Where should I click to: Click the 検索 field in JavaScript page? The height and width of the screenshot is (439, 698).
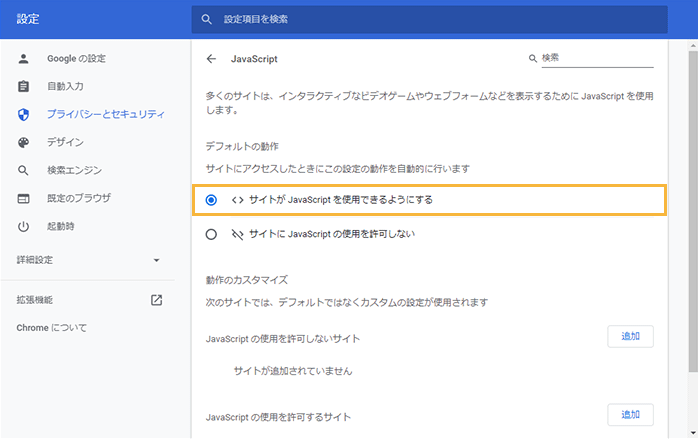pos(596,58)
